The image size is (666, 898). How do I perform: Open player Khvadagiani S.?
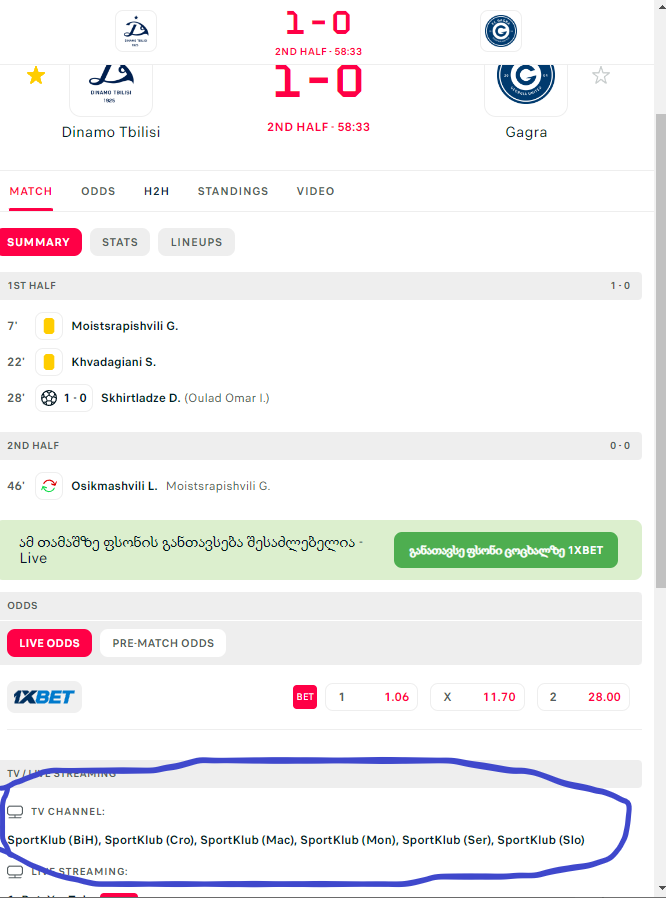point(113,362)
